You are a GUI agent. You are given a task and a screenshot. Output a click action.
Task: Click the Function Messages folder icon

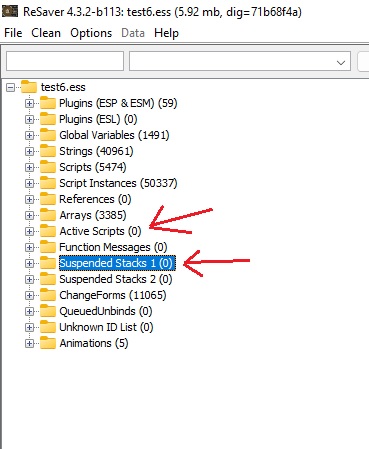pos(48,247)
